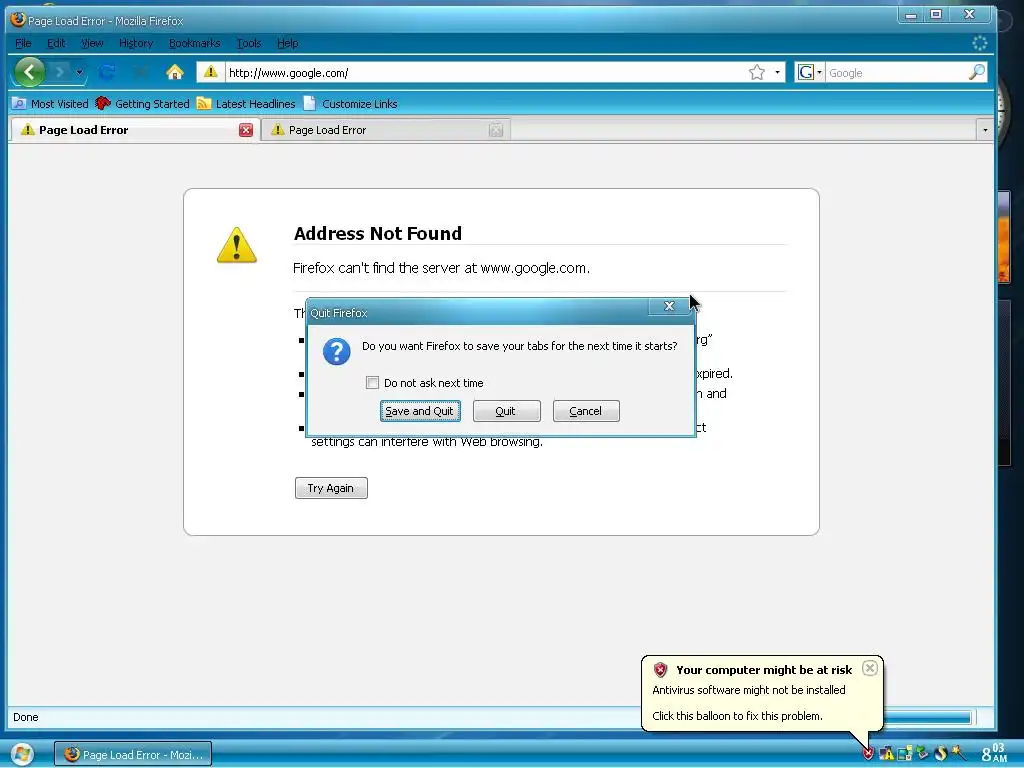Screen dimensions: 1024x768
Task: Click the magic wand tray icon
Action: click(958, 753)
